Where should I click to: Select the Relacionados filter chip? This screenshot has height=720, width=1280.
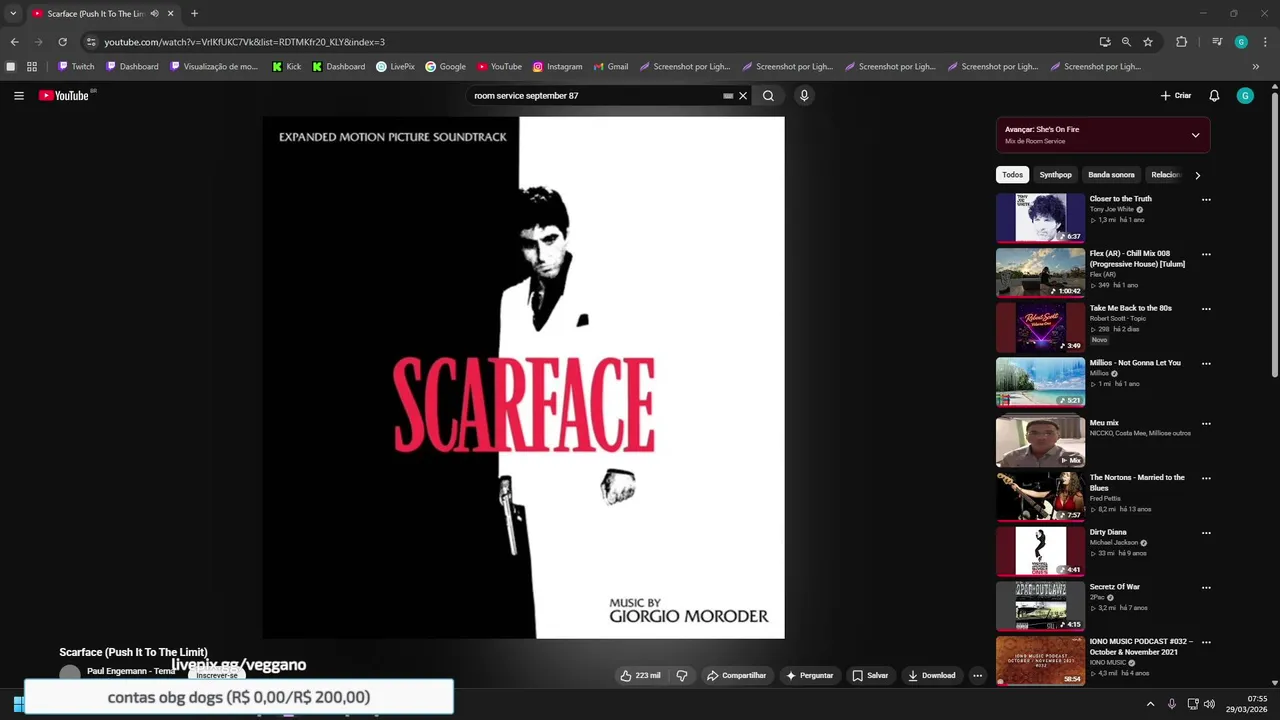[x=1166, y=175]
